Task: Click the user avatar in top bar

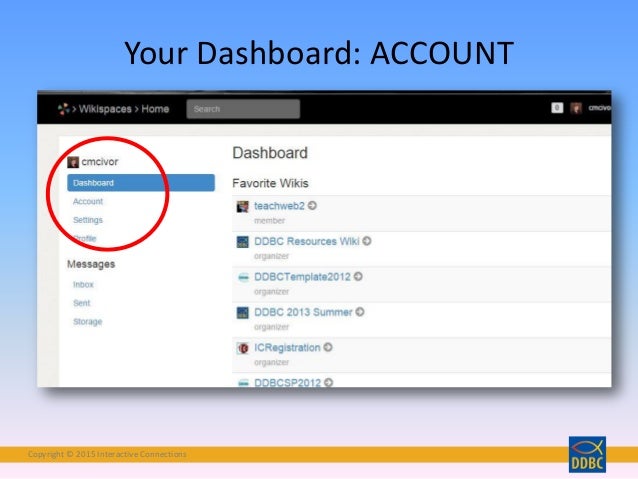Action: 576,108
